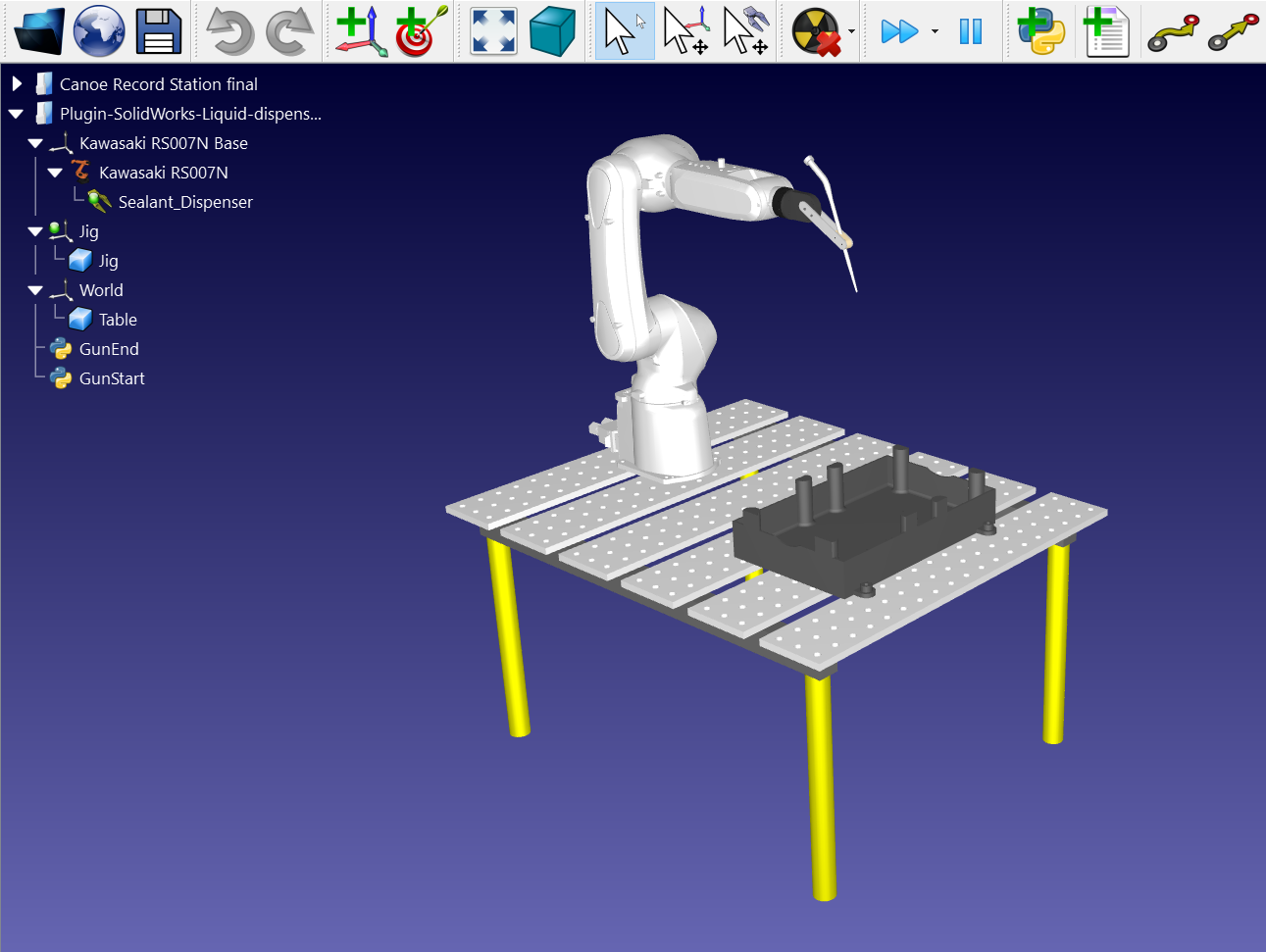This screenshot has height=952, width=1266.
Task: Redo the last action
Action: [x=289, y=31]
